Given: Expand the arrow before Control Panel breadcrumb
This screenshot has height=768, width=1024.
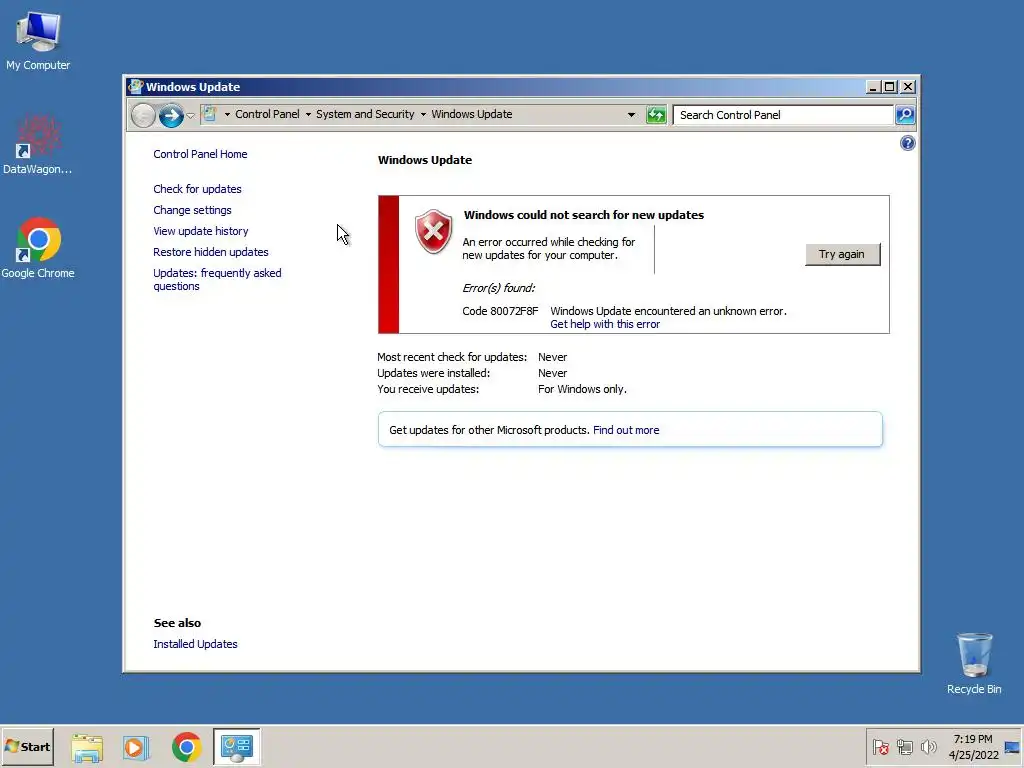Looking at the screenshot, I should pyautogui.click(x=227, y=114).
